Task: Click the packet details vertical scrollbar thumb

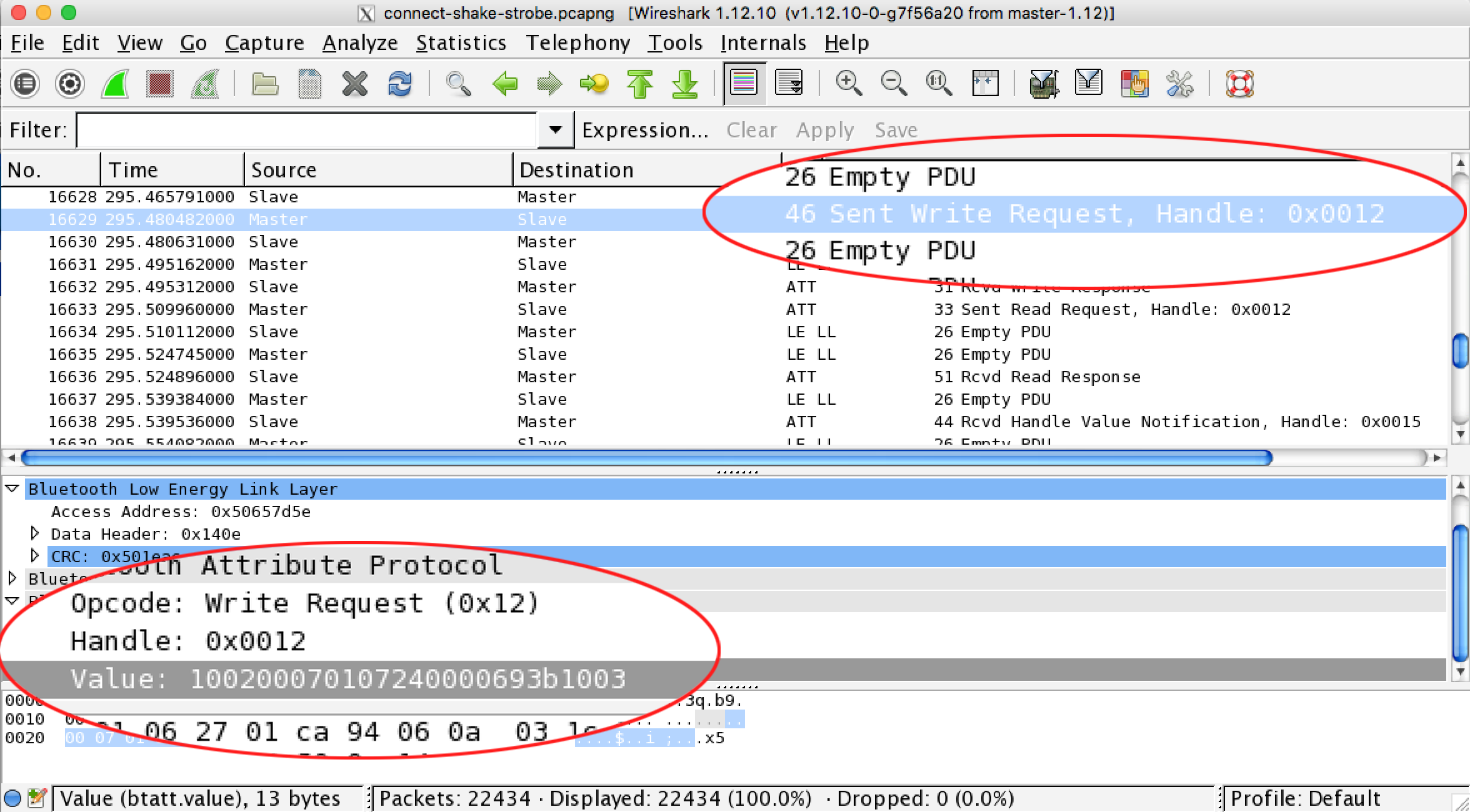Action: [x=1460, y=593]
